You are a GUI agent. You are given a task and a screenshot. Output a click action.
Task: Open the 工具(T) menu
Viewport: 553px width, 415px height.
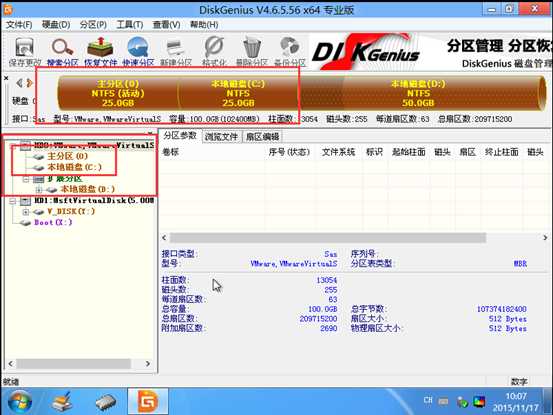coord(130,25)
